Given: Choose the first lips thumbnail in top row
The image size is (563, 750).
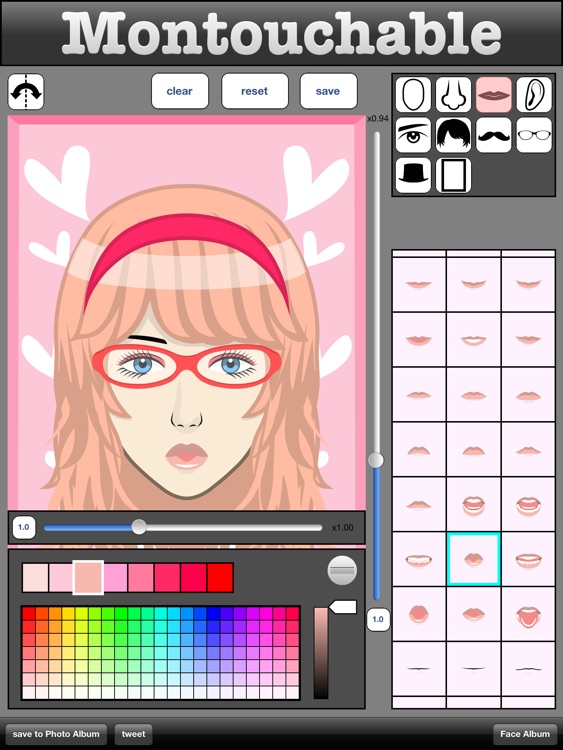Looking at the screenshot, I should pos(419,285).
